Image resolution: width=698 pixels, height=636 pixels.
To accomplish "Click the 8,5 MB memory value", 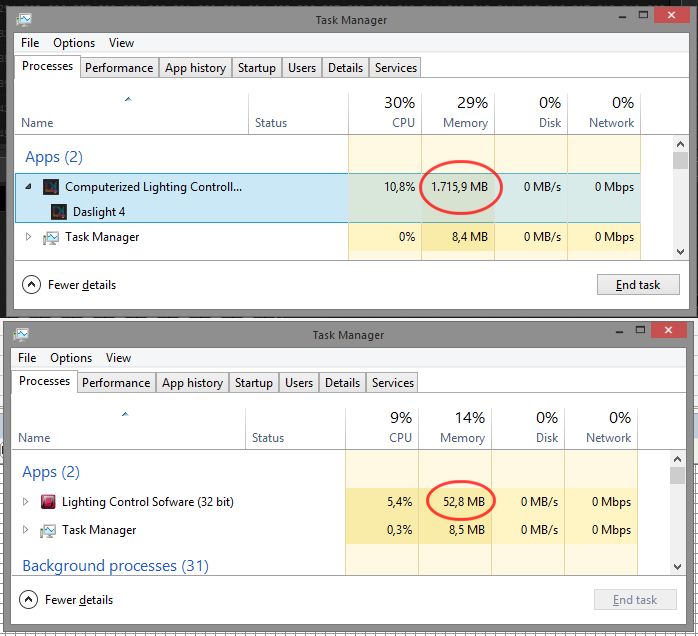I will [467, 530].
